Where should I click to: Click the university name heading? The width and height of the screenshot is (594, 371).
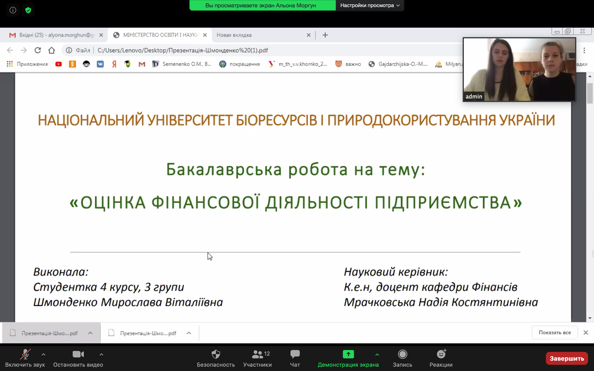click(x=296, y=120)
